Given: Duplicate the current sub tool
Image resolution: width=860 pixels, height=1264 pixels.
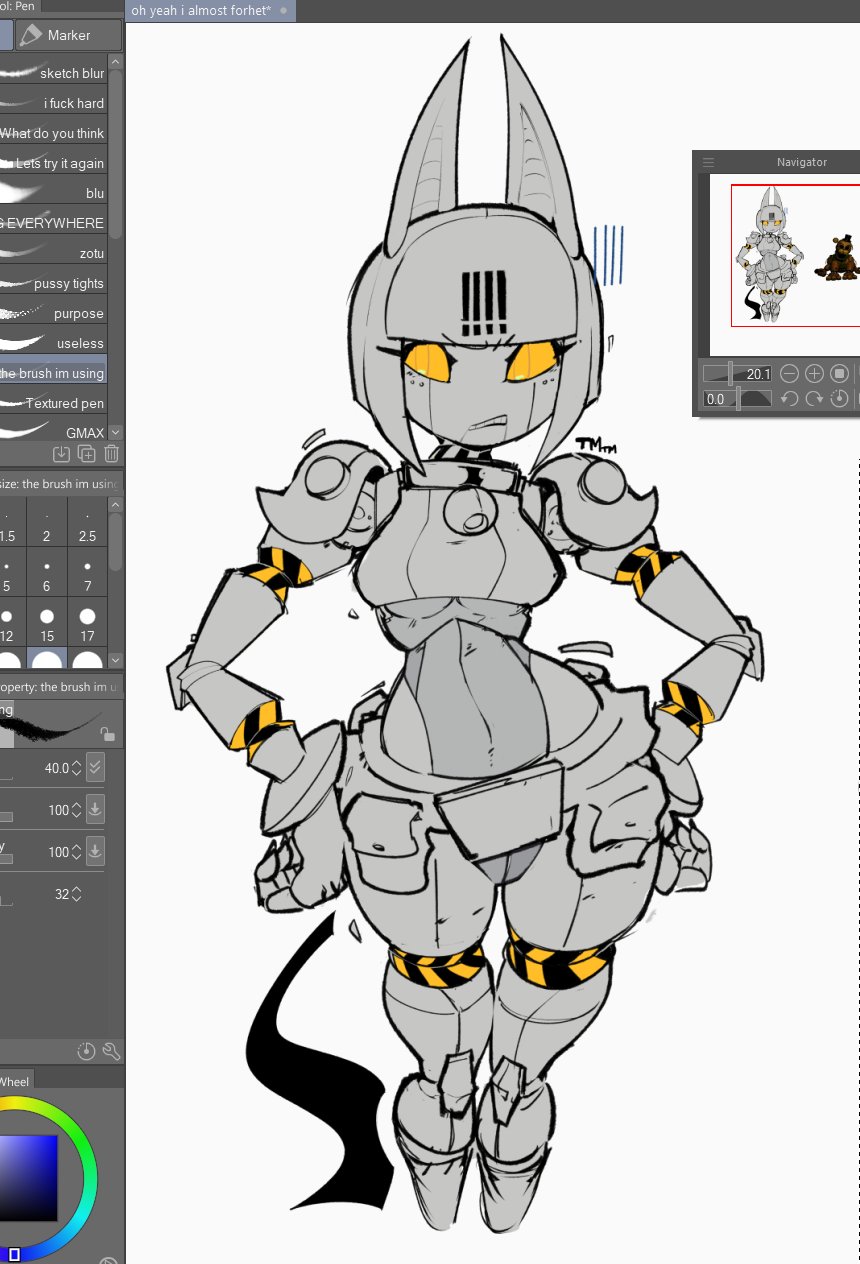Looking at the screenshot, I should [x=87, y=454].
